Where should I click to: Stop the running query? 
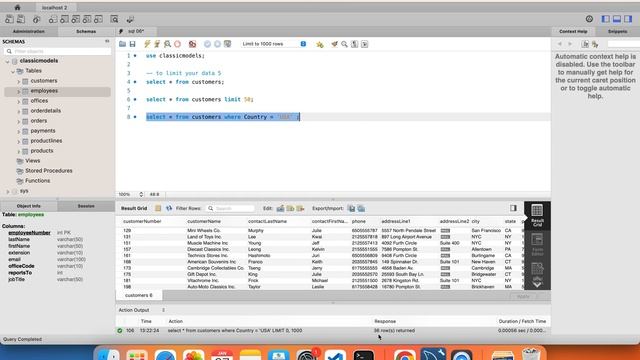tap(178, 44)
